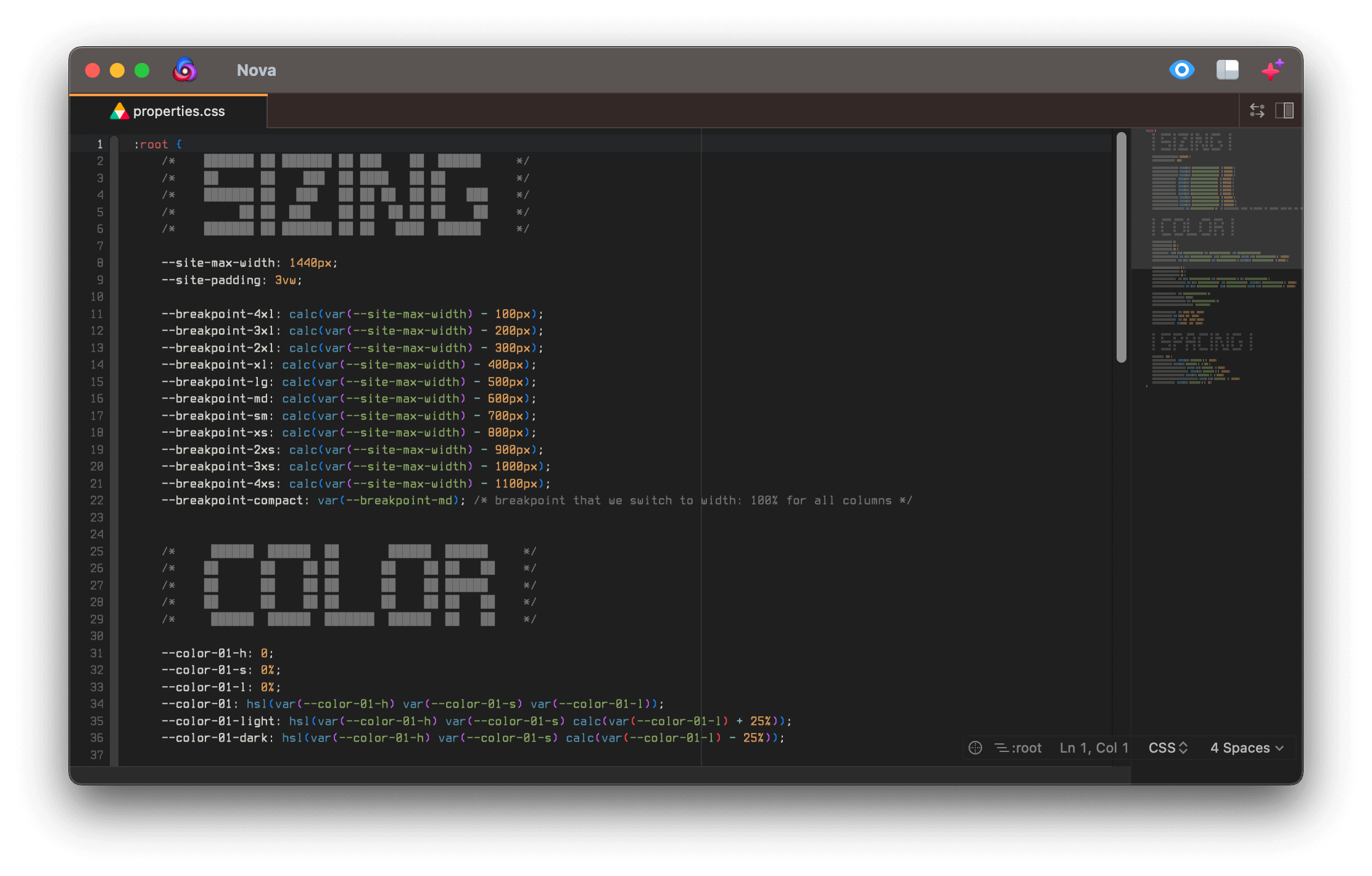Screen dimensions: 1372x876
Task: Toggle the split editor pane button
Action: click(1284, 111)
